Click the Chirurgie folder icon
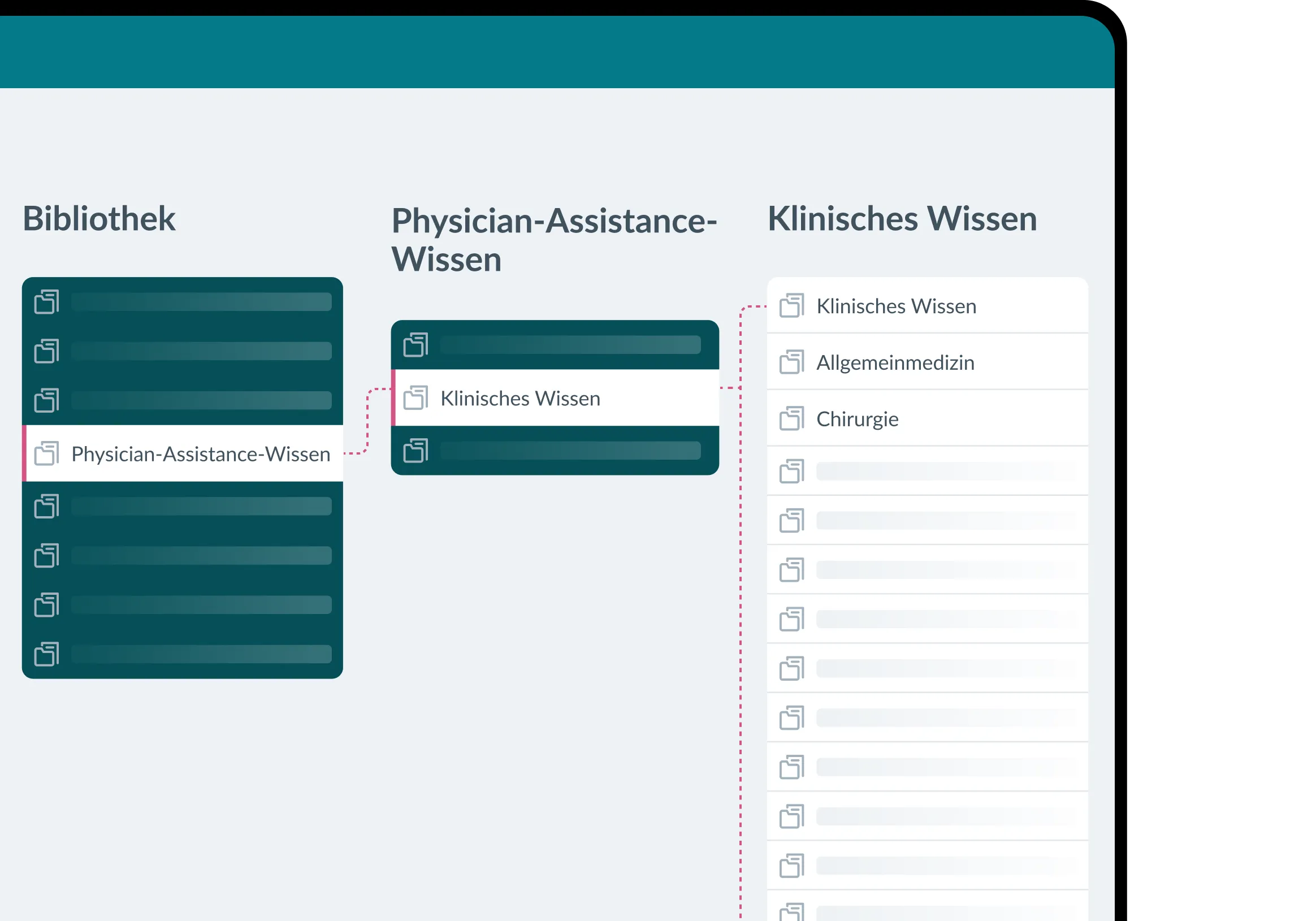 pos(791,419)
